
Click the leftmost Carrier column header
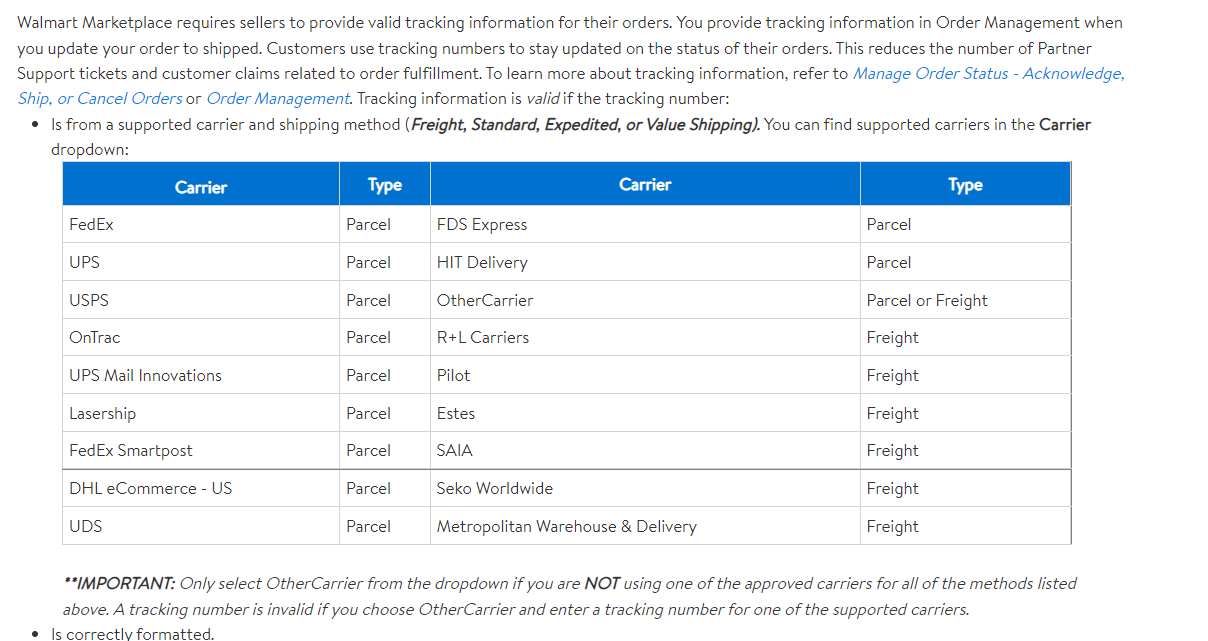(201, 187)
